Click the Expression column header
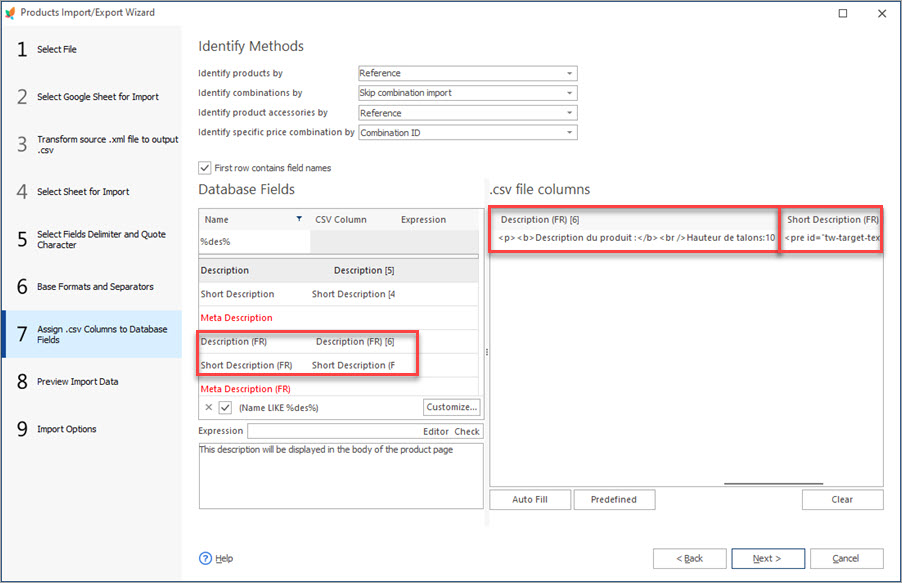 [423, 220]
